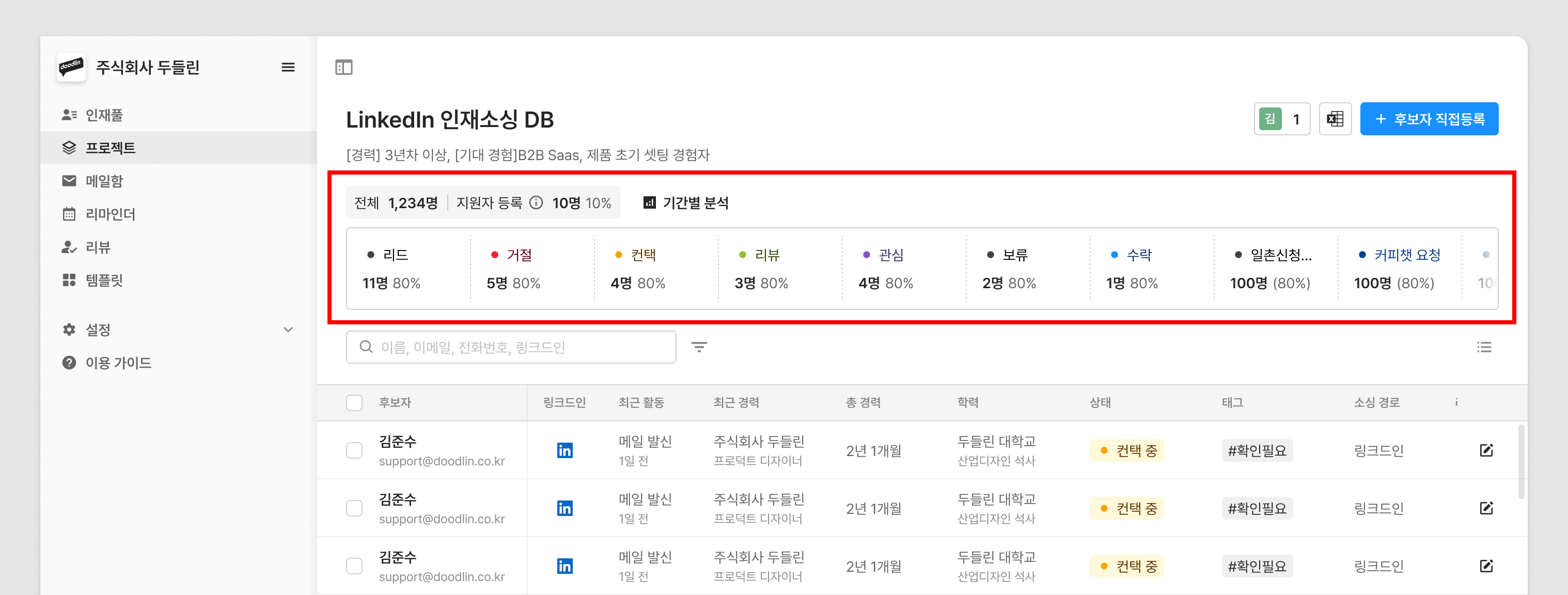The width and height of the screenshot is (1568, 595).
Task: Click the 최근 활동 column header
Action: coord(641,402)
